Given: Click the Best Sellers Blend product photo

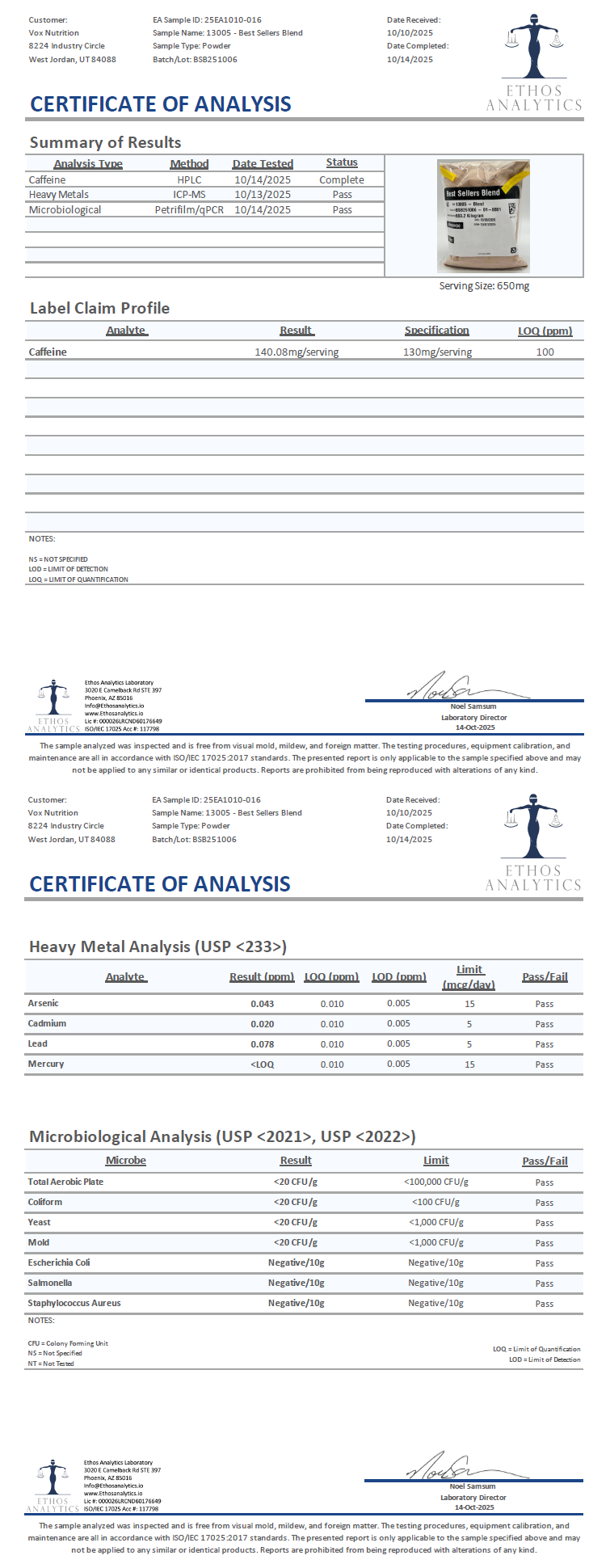Looking at the screenshot, I should [484, 216].
